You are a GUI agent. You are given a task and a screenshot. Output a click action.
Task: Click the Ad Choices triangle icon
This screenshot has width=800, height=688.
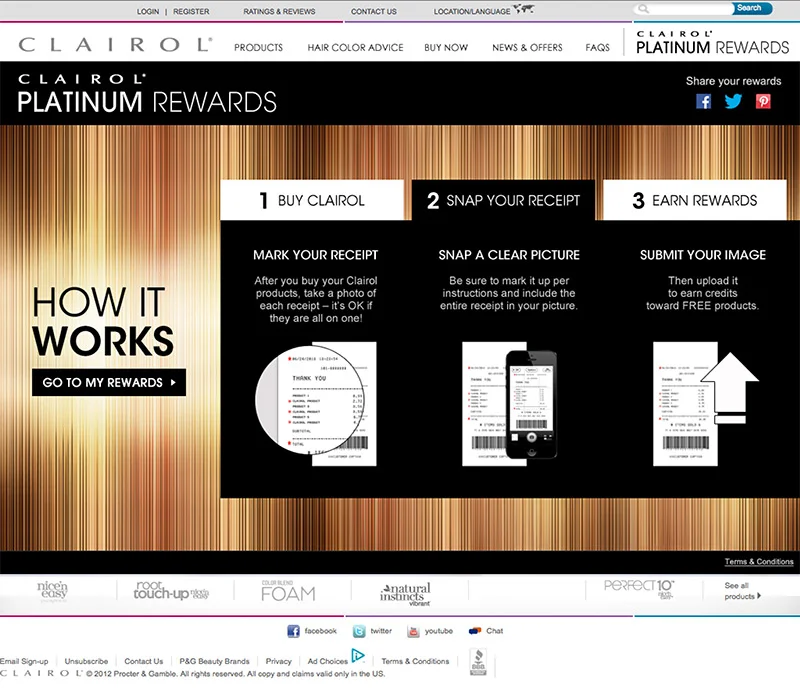click(x=358, y=655)
